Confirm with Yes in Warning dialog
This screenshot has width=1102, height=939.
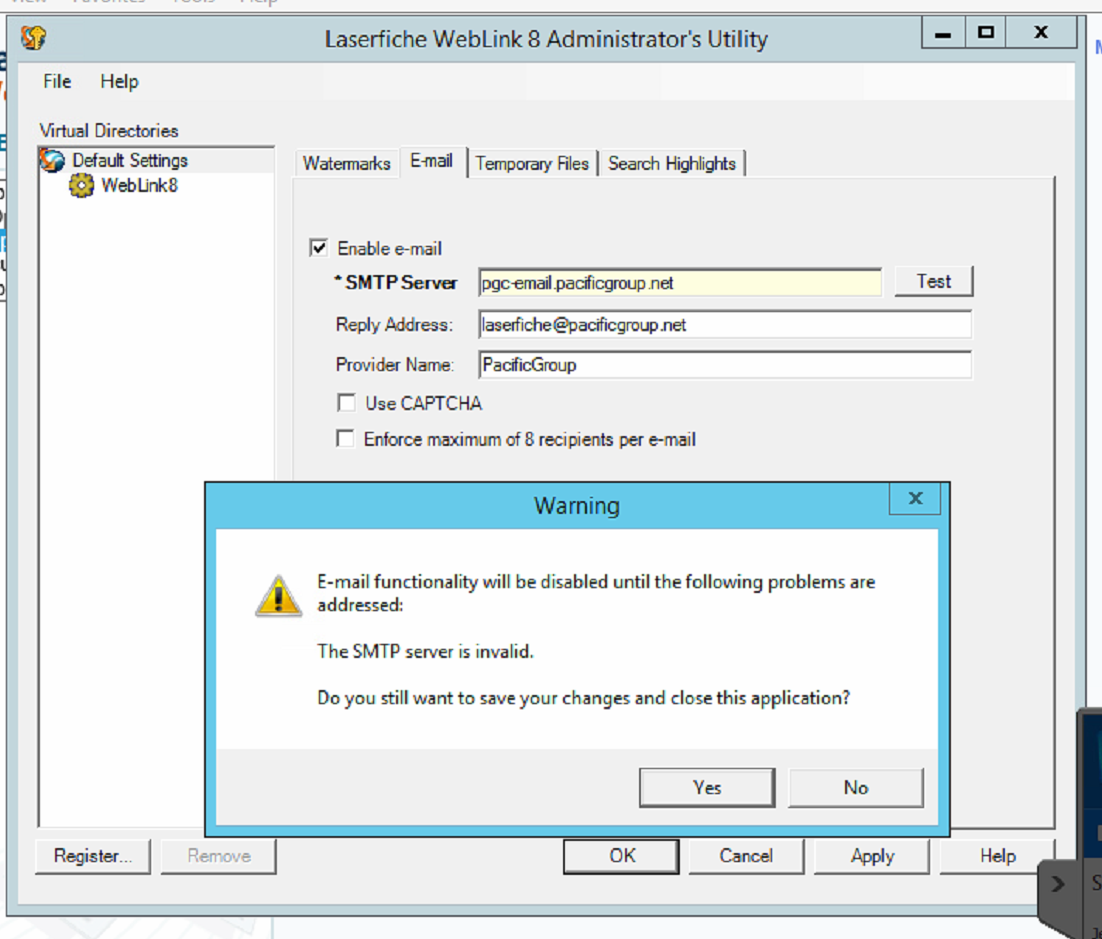707,787
